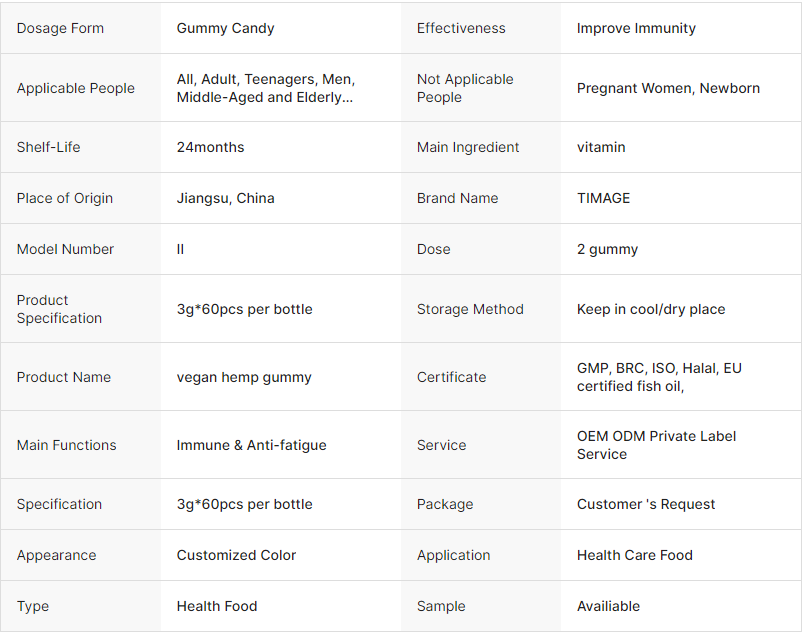Select the 'TIMAGE' brand name value
Screen dimensions: 804x633
[x=603, y=198]
